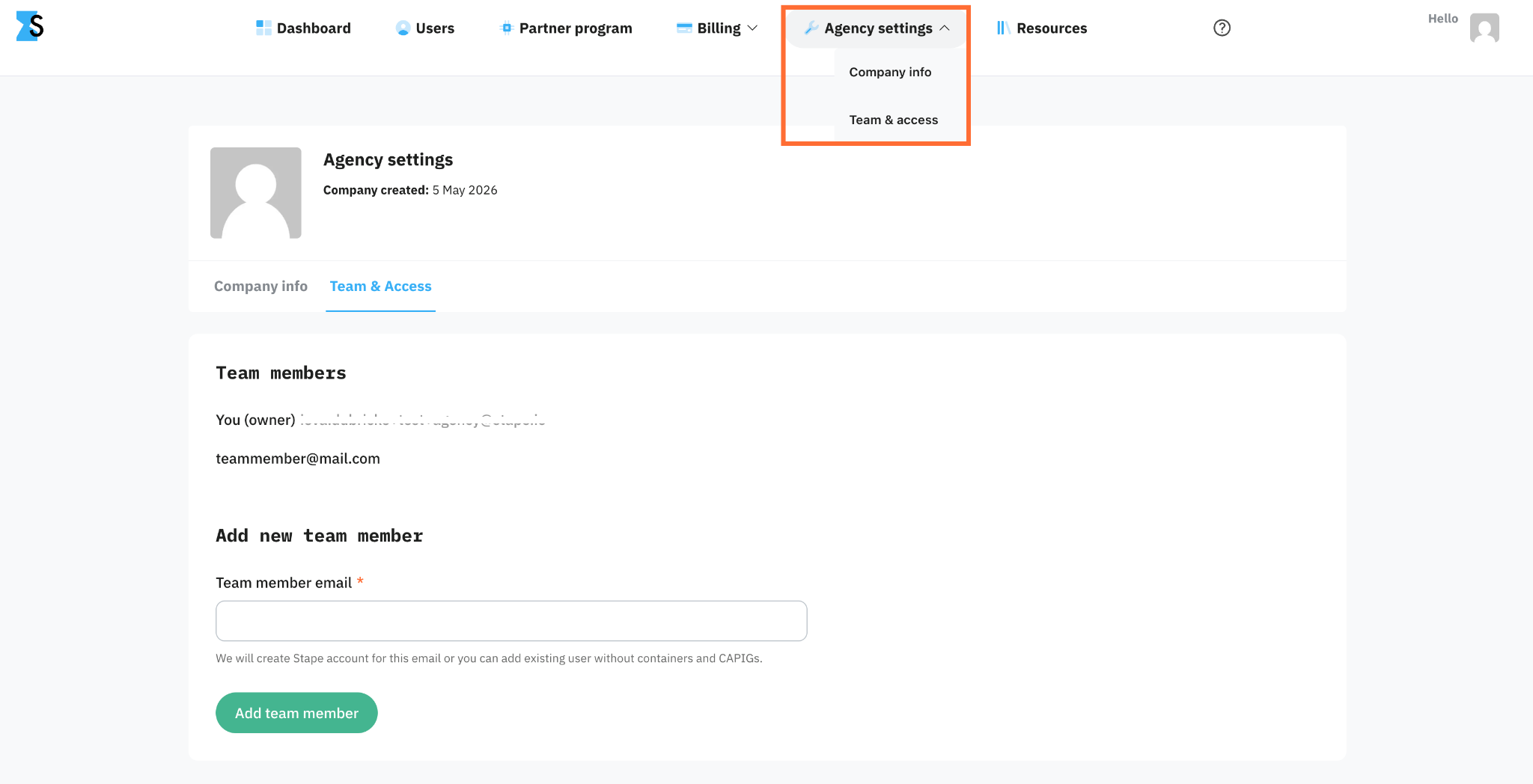
Task: Focus the Team member email field
Action: [511, 621]
